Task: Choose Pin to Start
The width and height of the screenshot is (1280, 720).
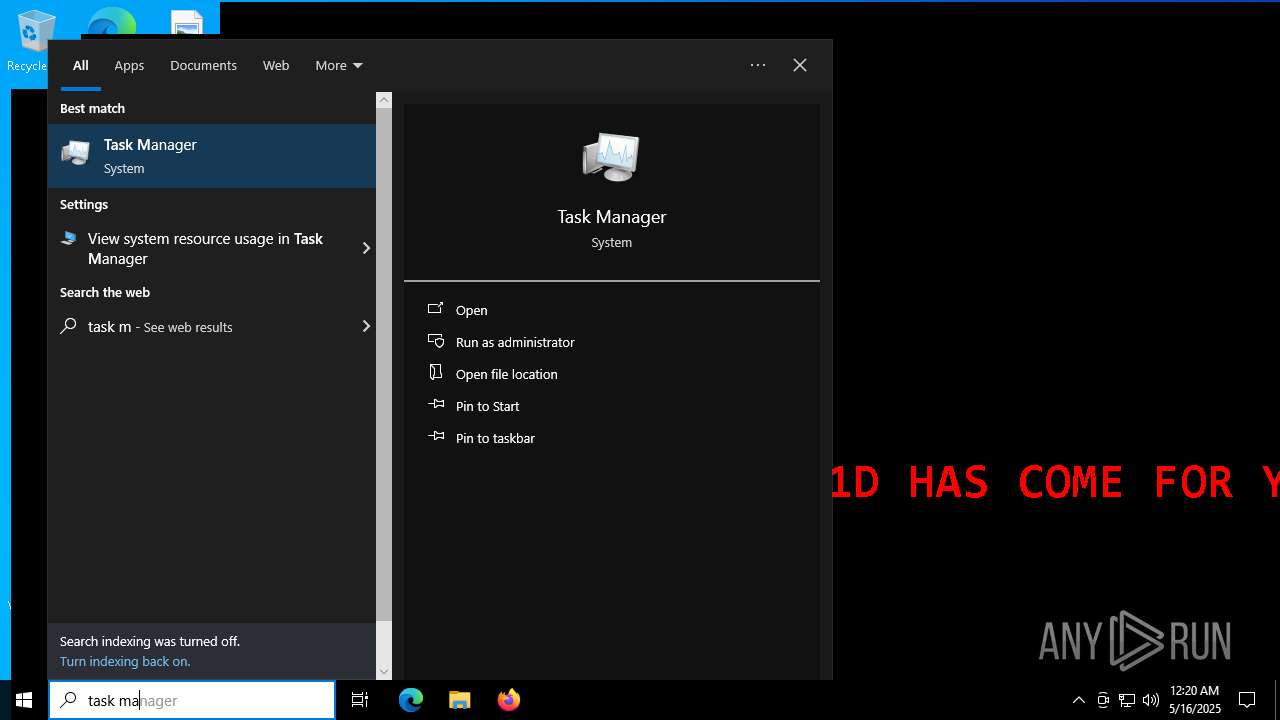Action: (487, 406)
